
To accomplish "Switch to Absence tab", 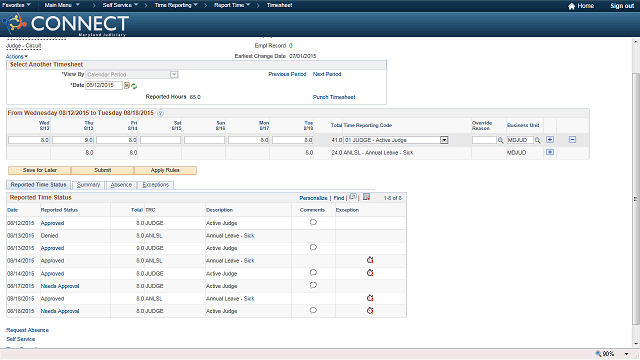I will (121, 185).
